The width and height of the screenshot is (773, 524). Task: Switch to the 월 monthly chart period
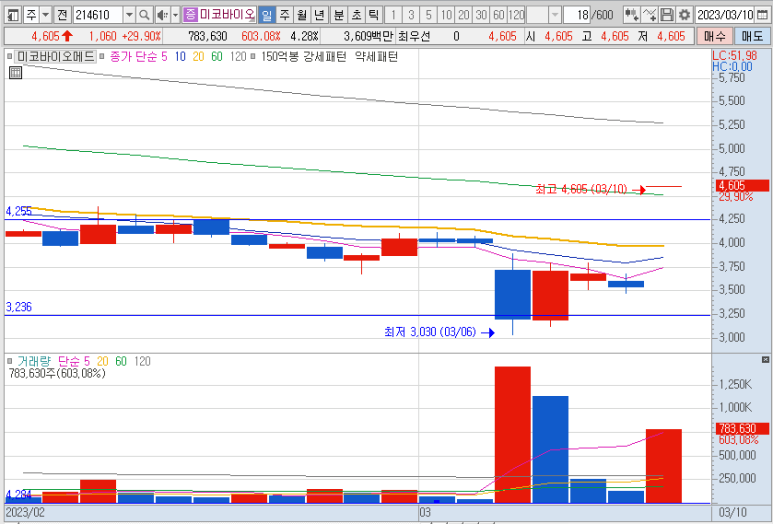tap(302, 15)
